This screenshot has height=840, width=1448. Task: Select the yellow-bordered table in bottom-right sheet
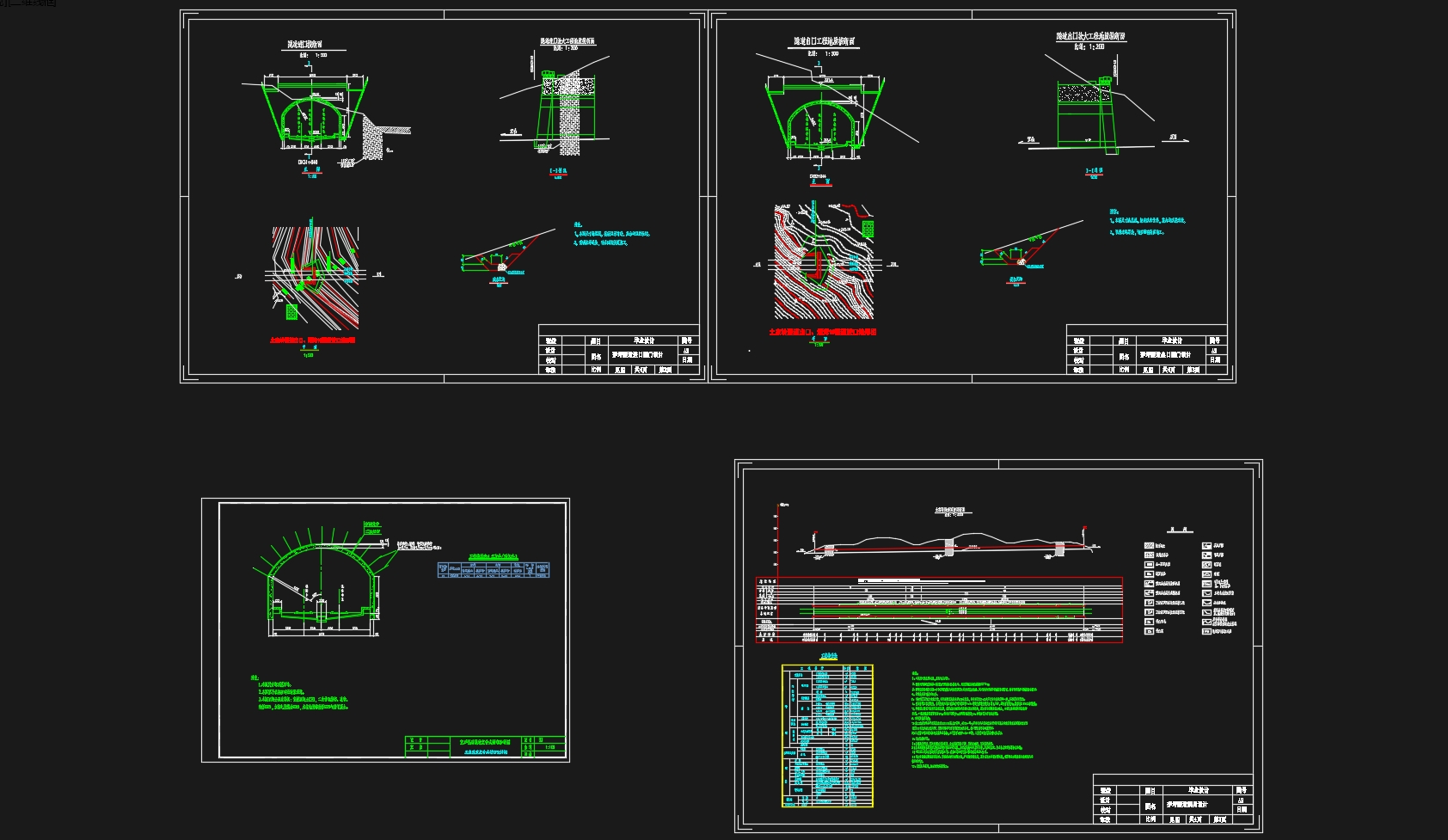click(x=827, y=736)
